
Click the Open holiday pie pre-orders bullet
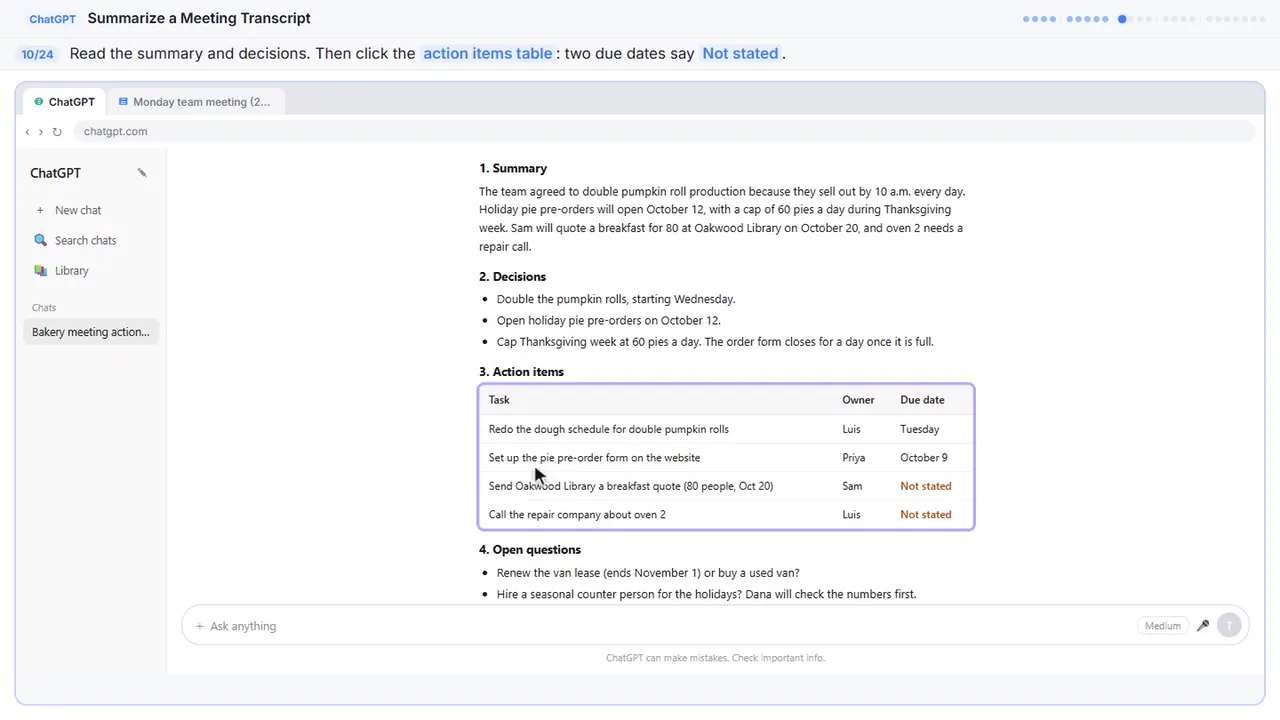coord(609,321)
